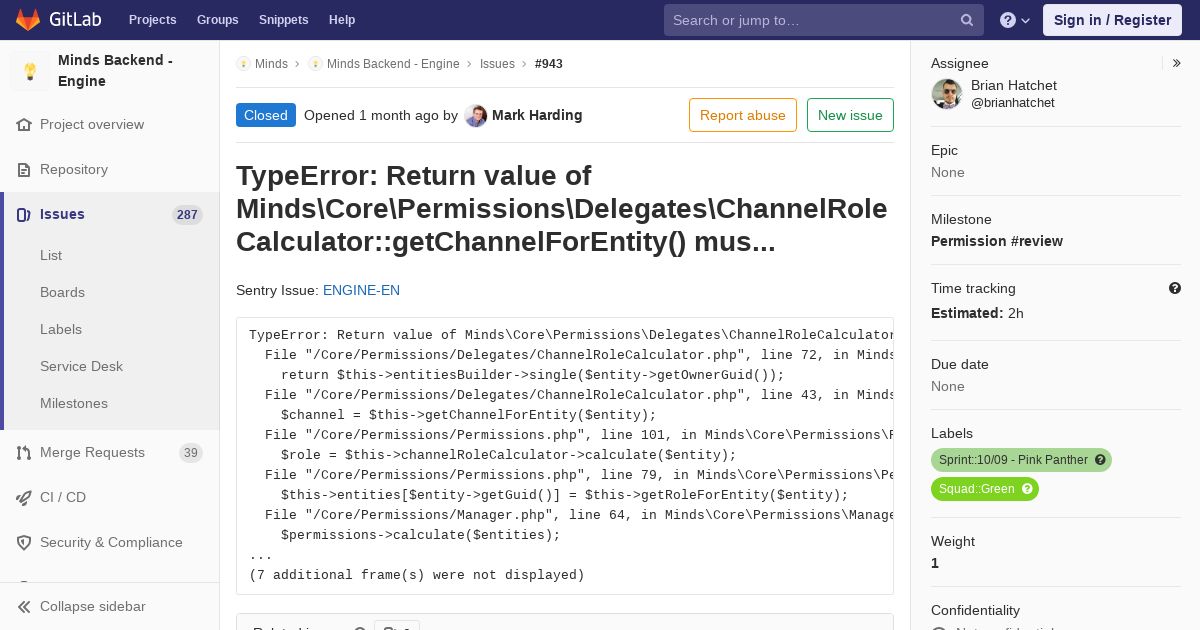Go to Service Desk submenu
1200x630 pixels.
pos(81,366)
